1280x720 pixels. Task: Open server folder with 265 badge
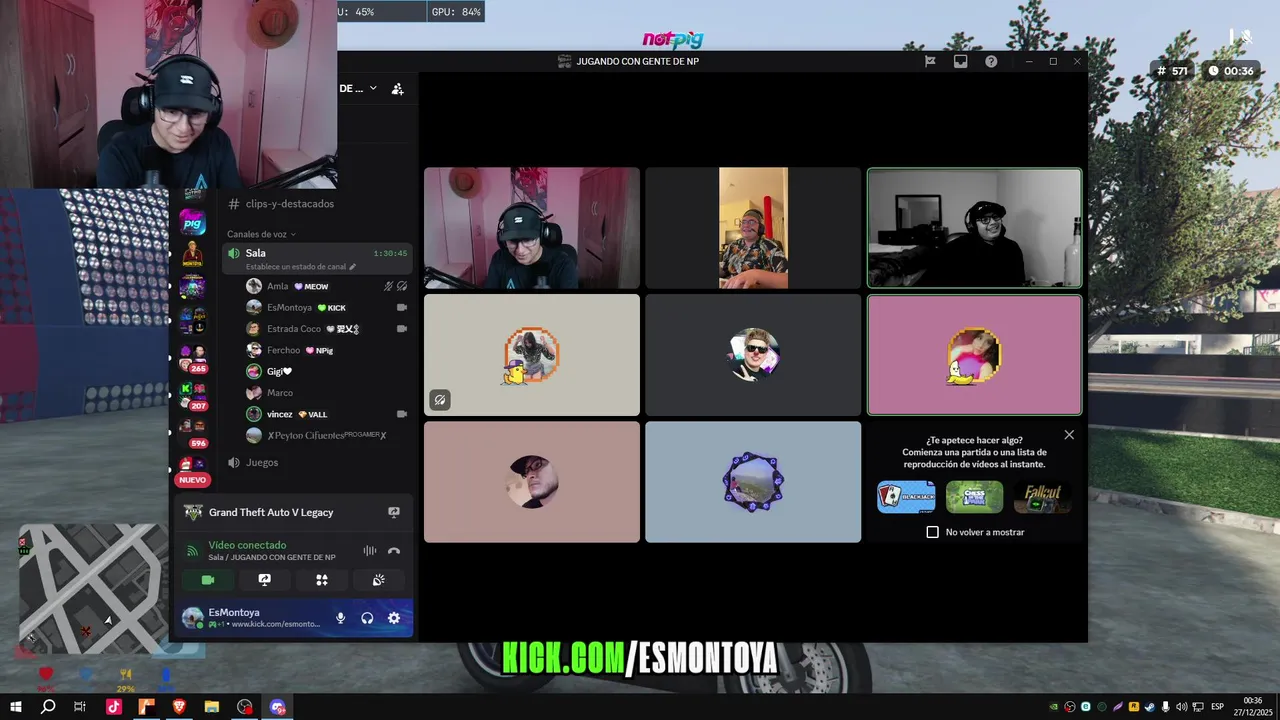click(193, 357)
